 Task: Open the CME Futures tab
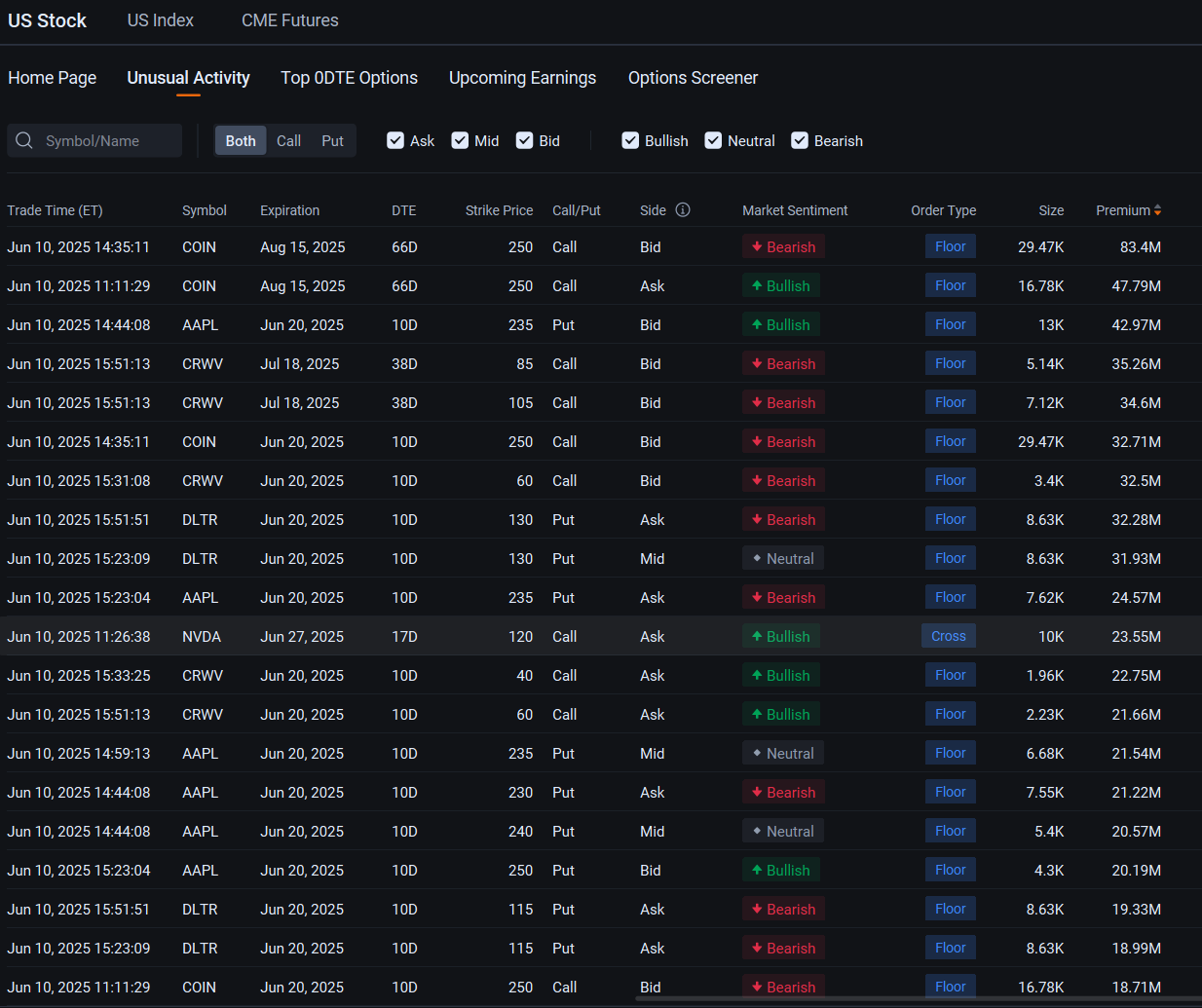coord(290,20)
